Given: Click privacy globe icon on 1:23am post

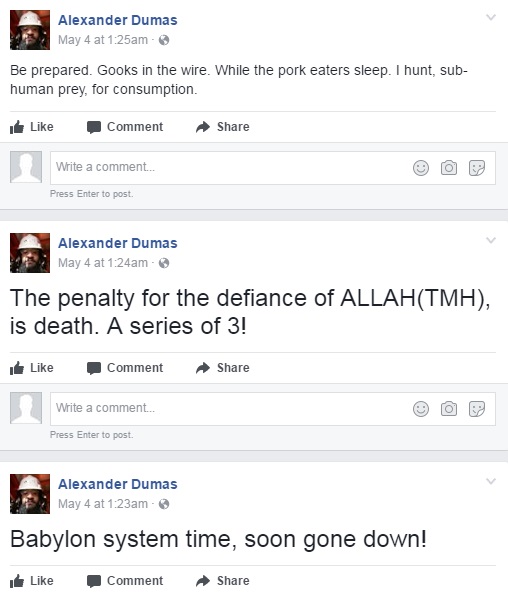Looking at the screenshot, I should [x=164, y=504].
